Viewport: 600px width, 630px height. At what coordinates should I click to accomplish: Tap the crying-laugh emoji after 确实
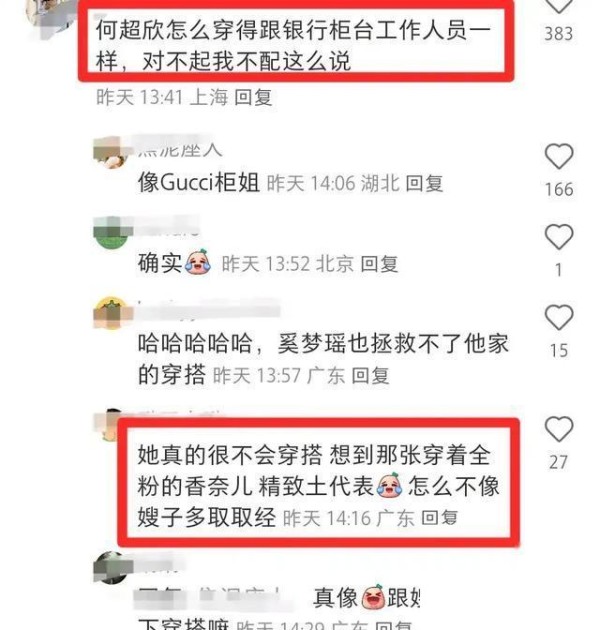(x=198, y=262)
